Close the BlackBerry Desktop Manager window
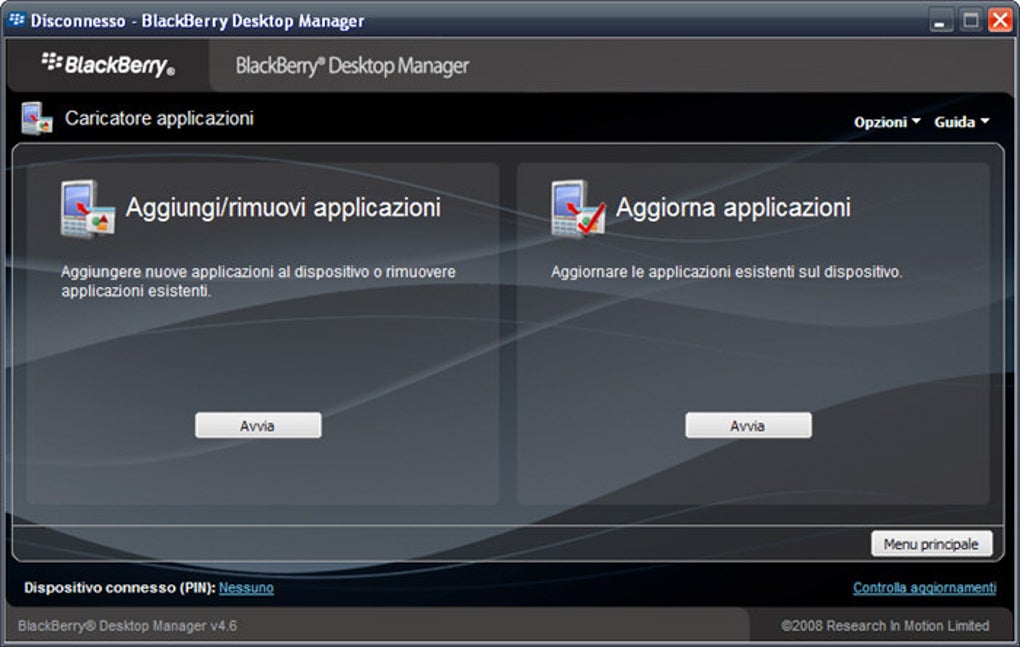The height and width of the screenshot is (647, 1020). pyautogui.click(x=1000, y=20)
